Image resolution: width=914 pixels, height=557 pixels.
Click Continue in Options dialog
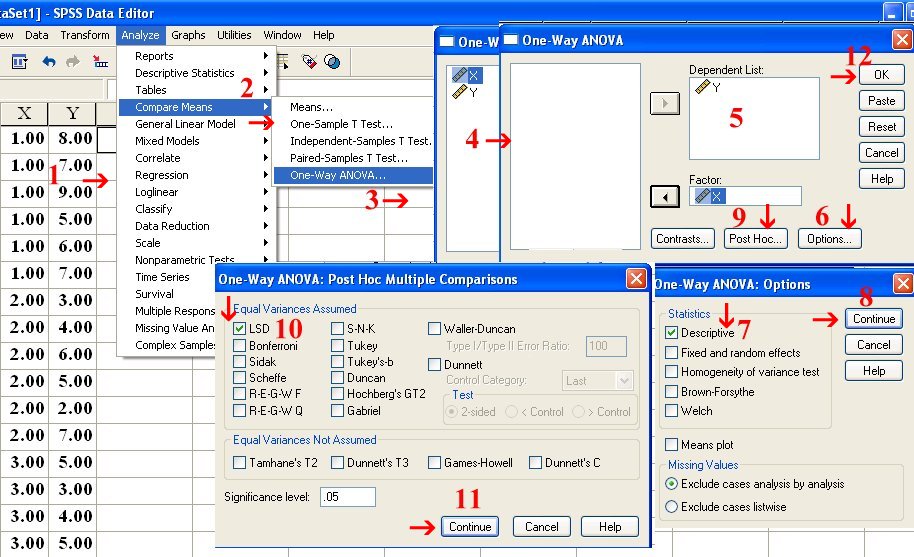click(x=874, y=319)
